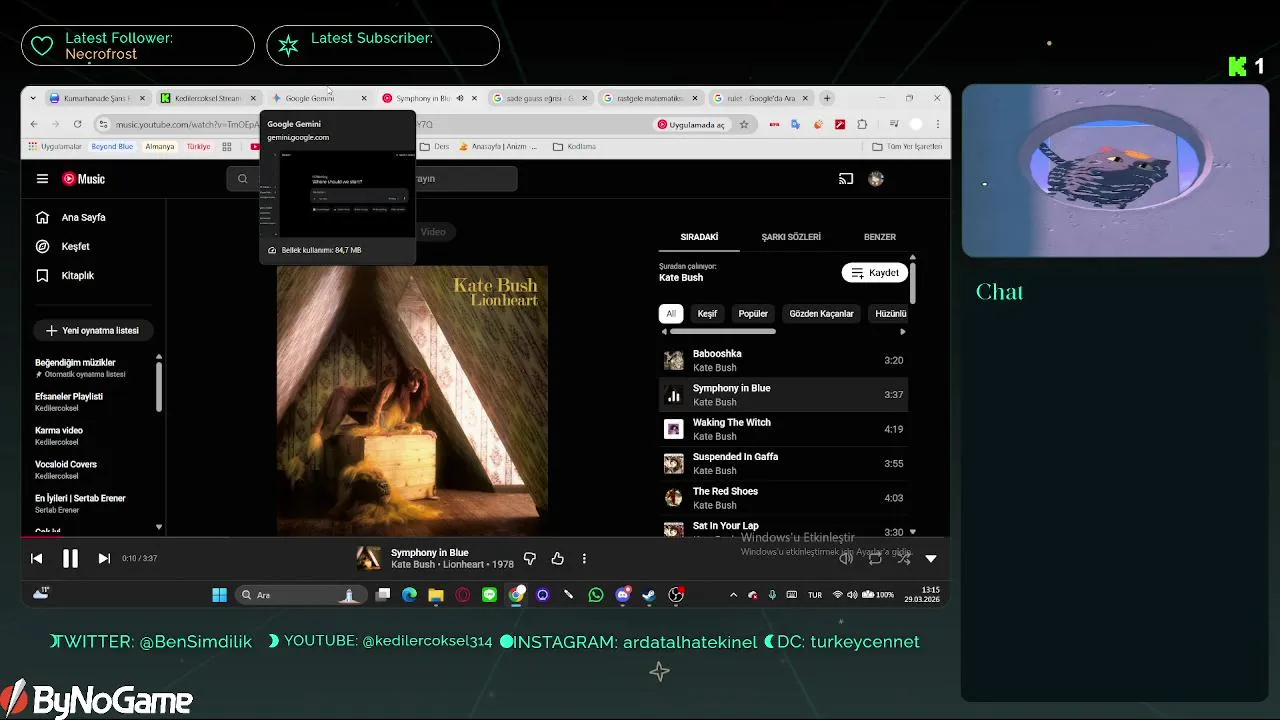This screenshot has height=720, width=1280.
Task: Like Symphony in Blue with thumbs up
Action: 557,559
